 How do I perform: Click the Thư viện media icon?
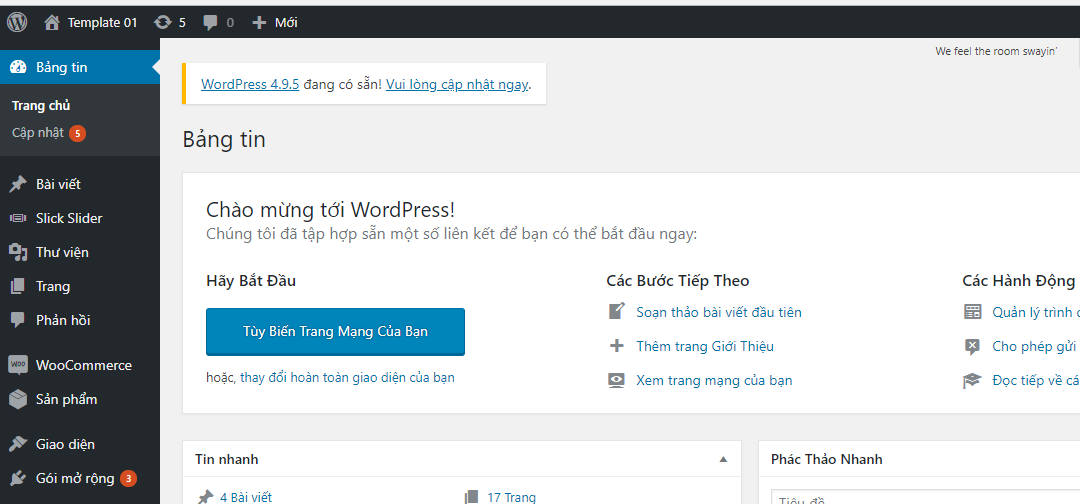pos(18,252)
